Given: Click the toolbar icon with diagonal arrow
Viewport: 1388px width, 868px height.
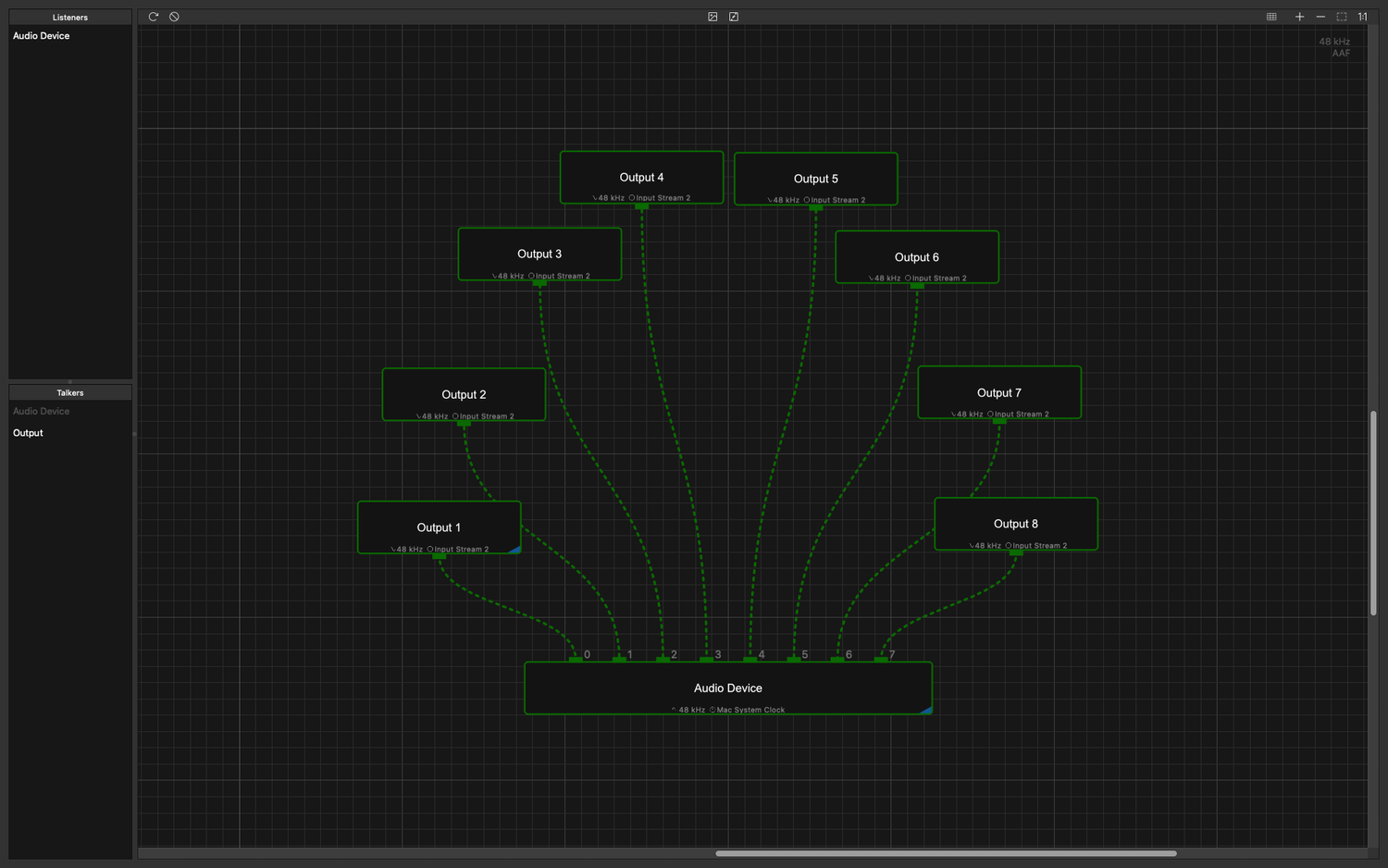Looking at the screenshot, I should tap(734, 17).
